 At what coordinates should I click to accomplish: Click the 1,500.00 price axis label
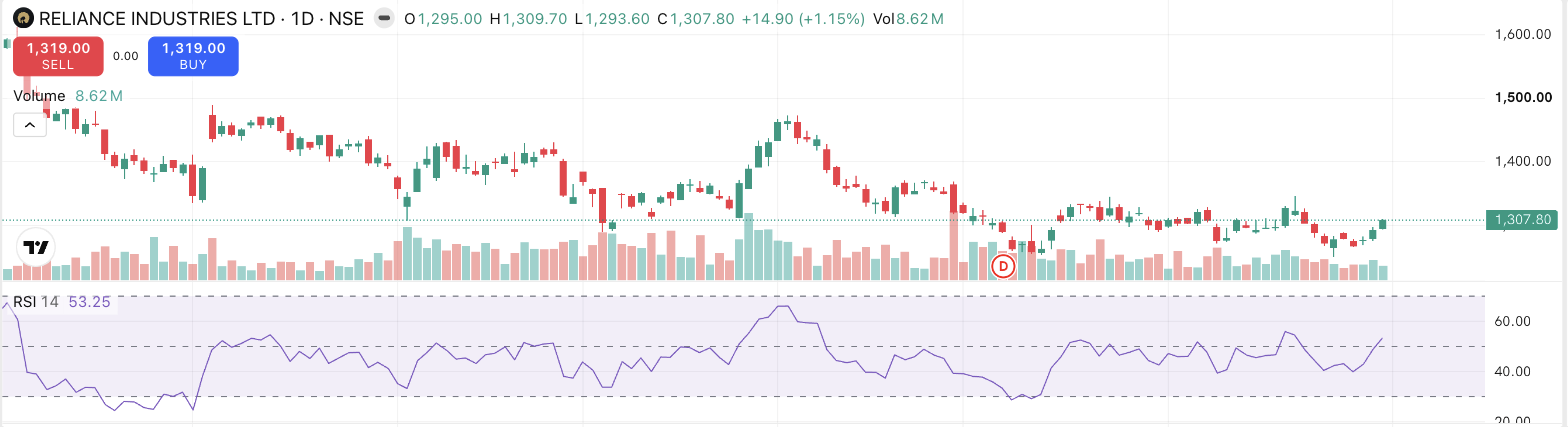(1522, 98)
